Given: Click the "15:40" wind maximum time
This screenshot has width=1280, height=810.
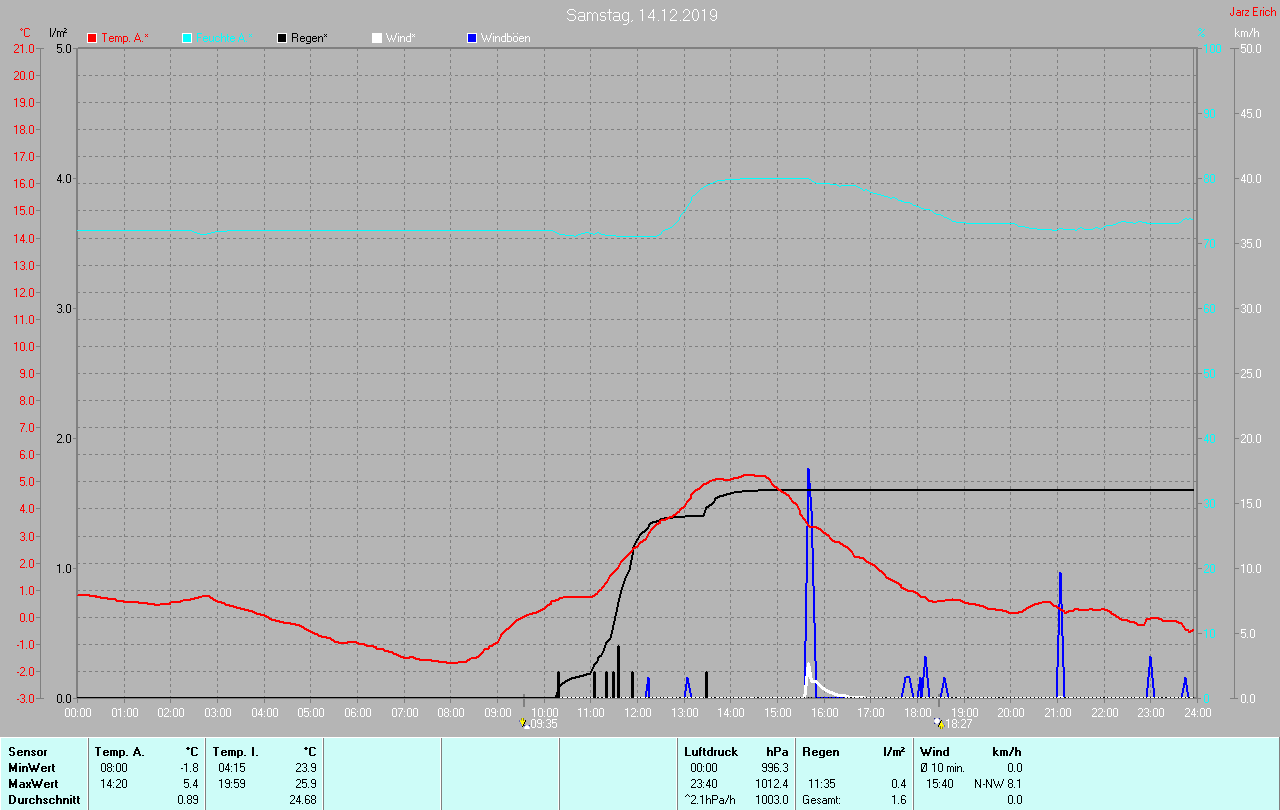Looking at the screenshot, I should click(940, 784).
